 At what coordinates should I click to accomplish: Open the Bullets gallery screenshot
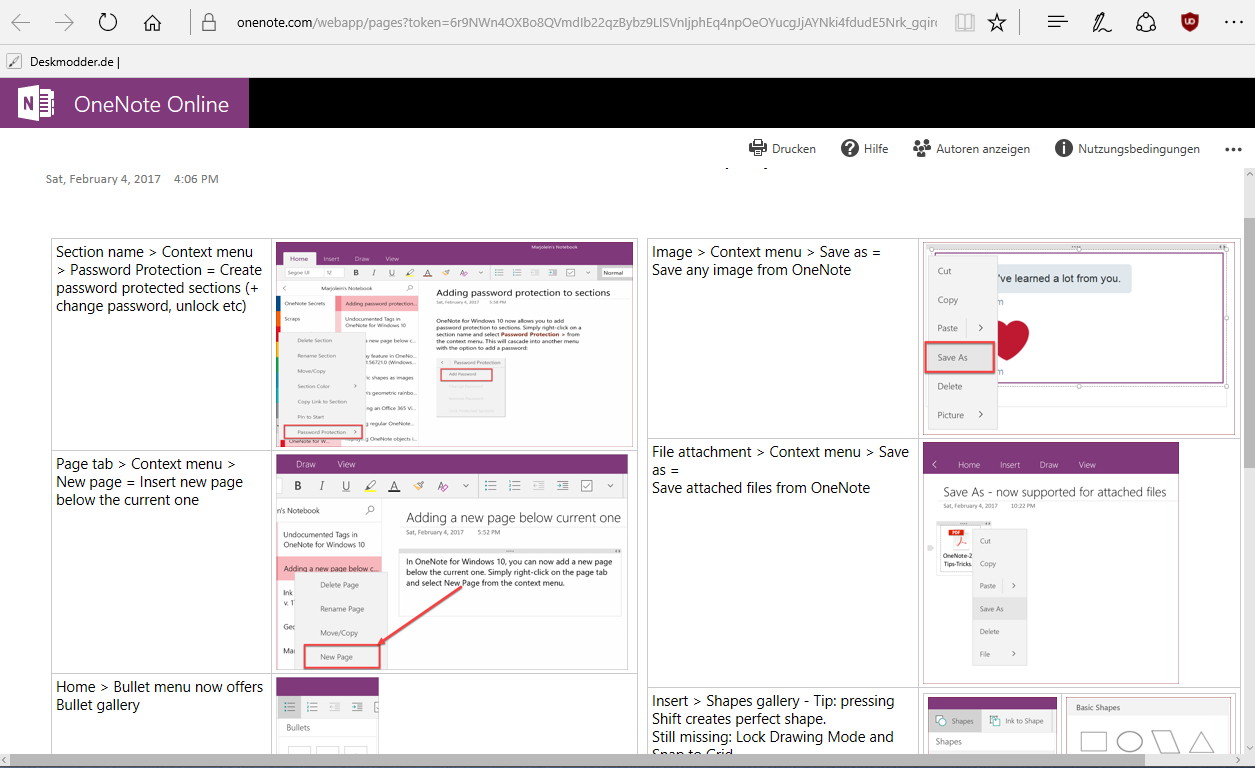pos(328,715)
